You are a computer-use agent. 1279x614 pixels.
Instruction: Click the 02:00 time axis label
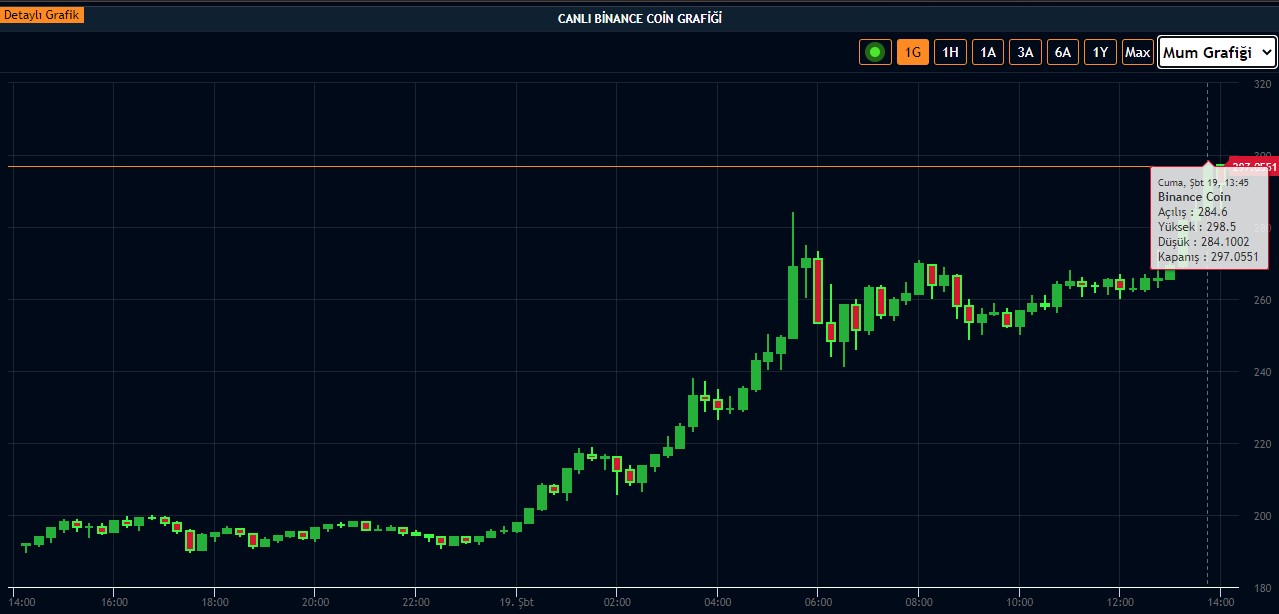(617, 602)
